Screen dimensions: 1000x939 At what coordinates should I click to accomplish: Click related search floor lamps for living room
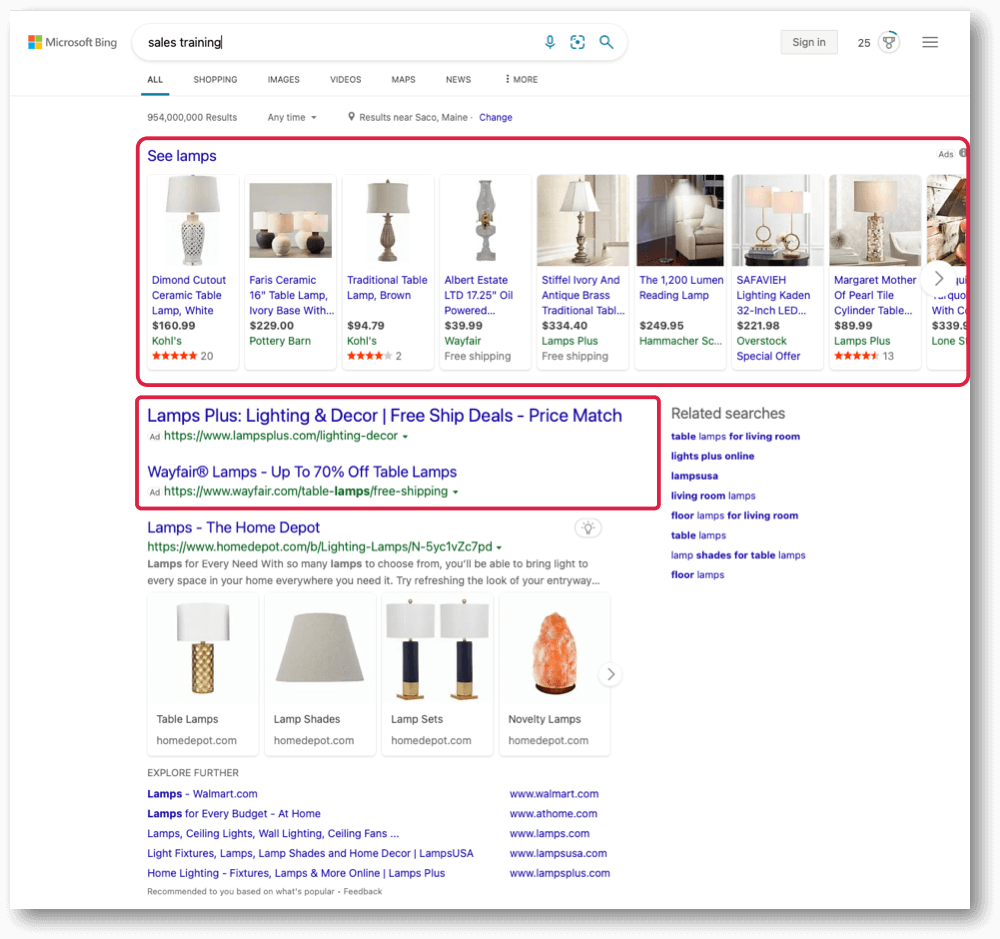tap(735, 515)
